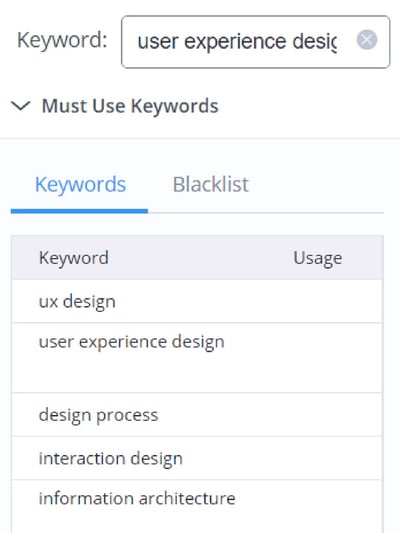Click the Must Use Keywords heading

[130, 106]
